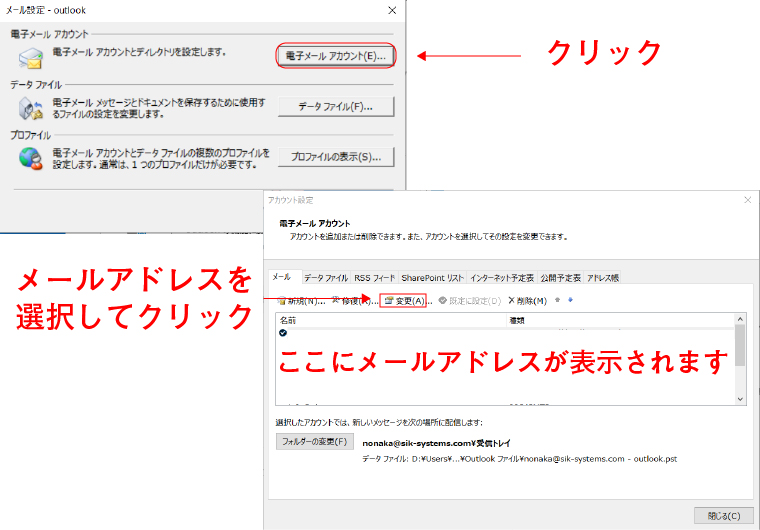Screen dimensions: 760x530
Task: Click 閉じる(C) button
Action: [724, 516]
